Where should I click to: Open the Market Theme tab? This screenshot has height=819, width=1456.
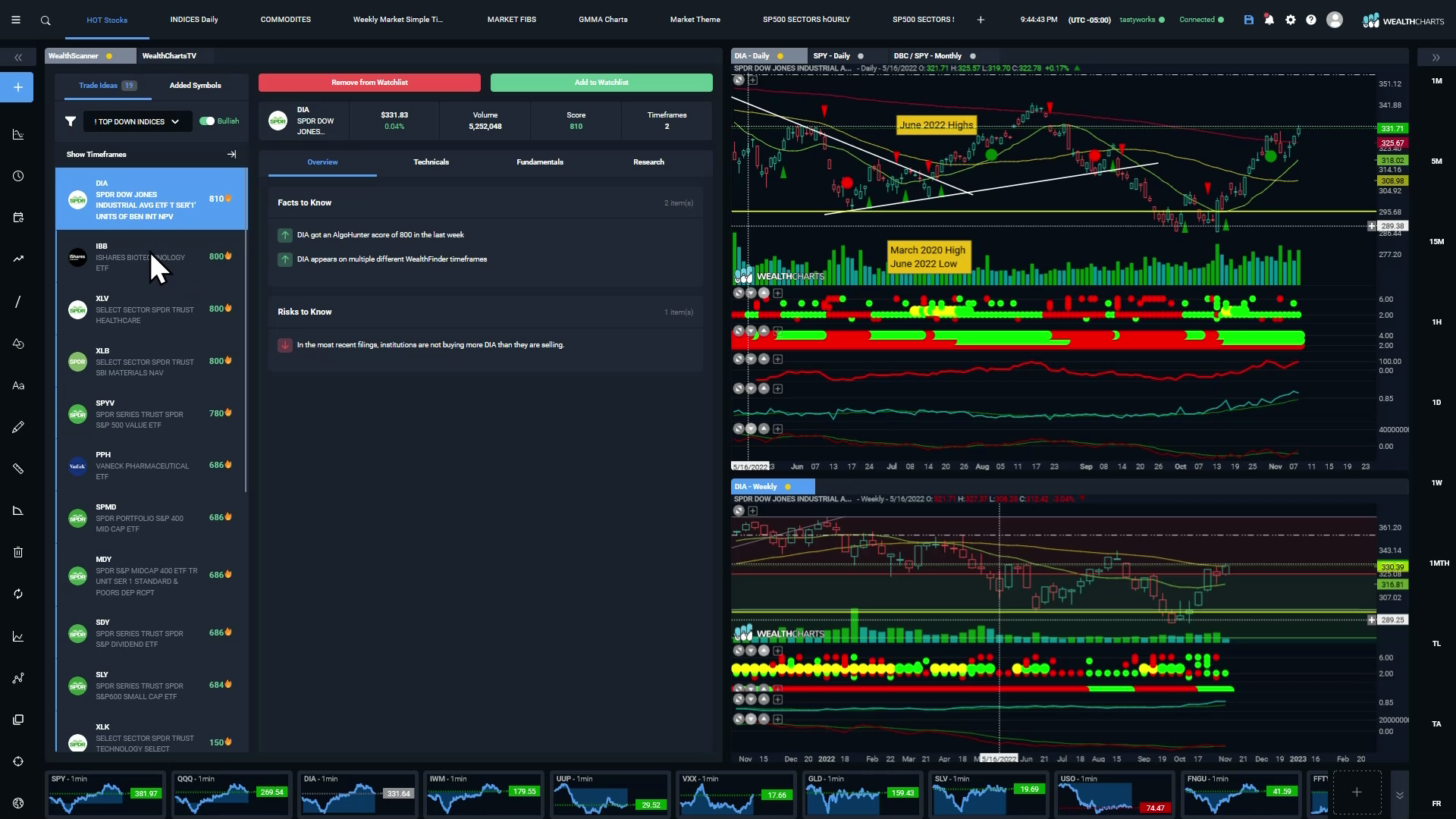pos(695,20)
